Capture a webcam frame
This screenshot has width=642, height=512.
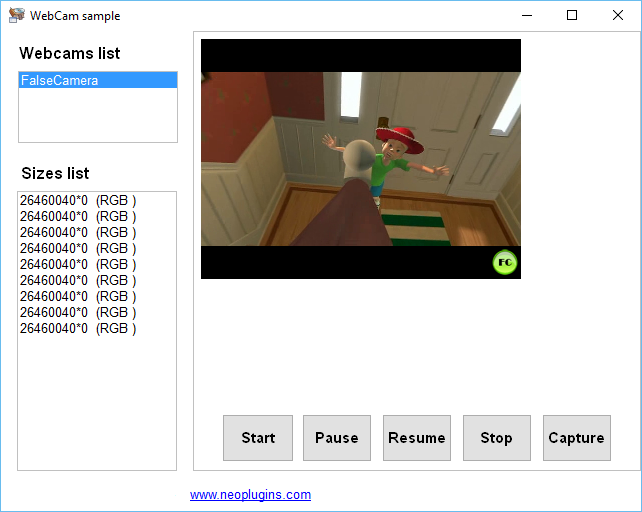click(x=576, y=438)
